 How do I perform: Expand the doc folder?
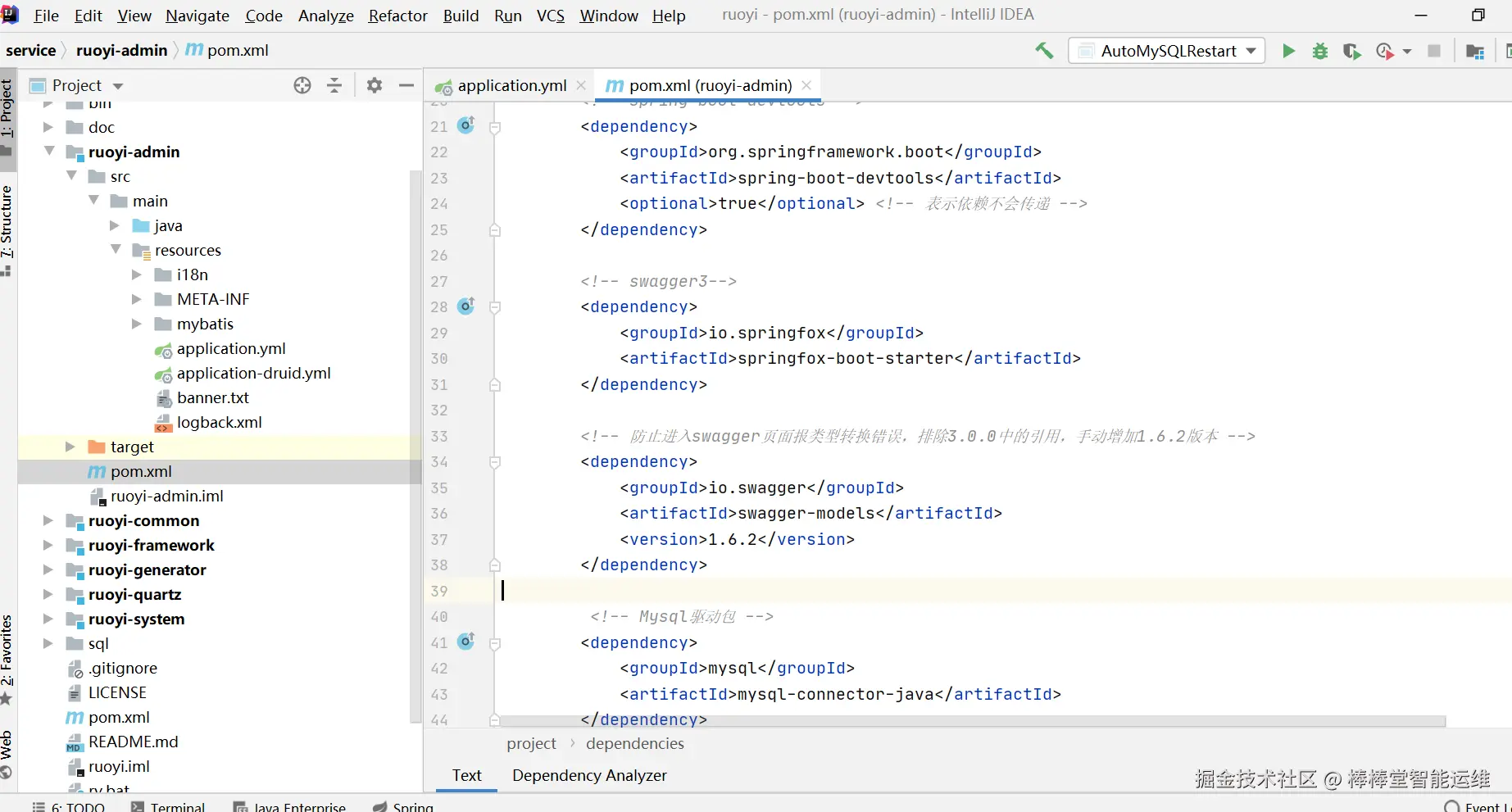48,127
